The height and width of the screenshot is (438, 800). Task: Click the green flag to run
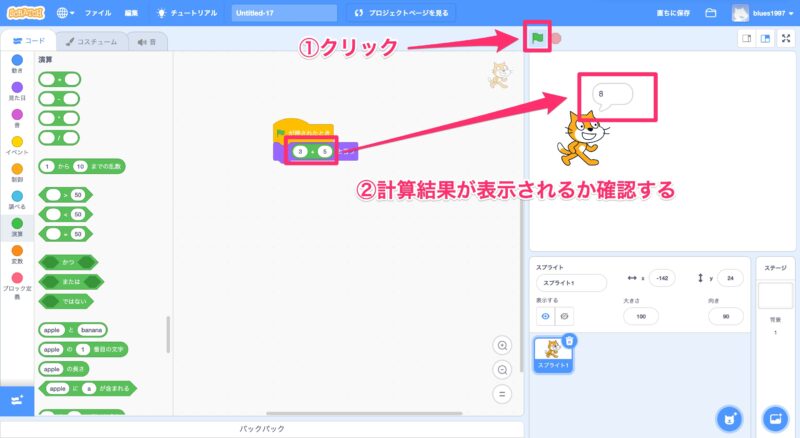[536, 39]
